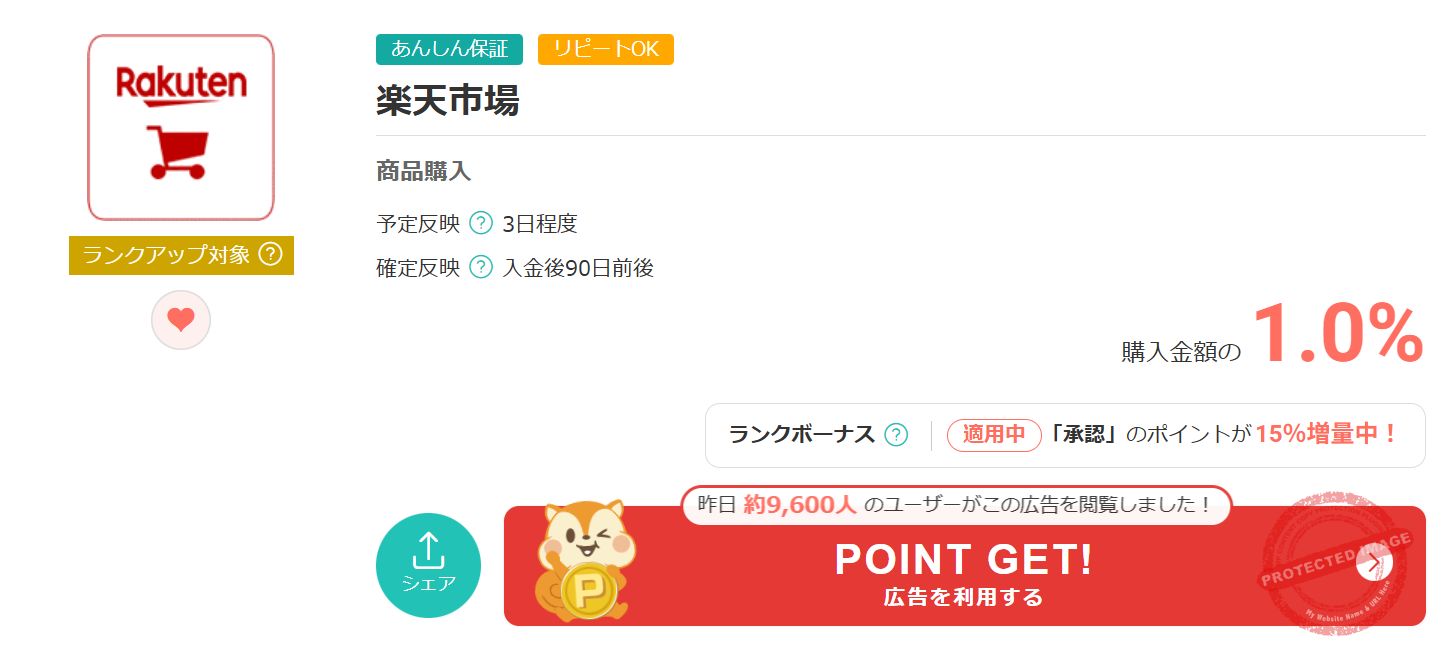Screen dimensions: 1448x650
Task: Open the 確定反映 help question mark icon
Action: (x=480, y=267)
